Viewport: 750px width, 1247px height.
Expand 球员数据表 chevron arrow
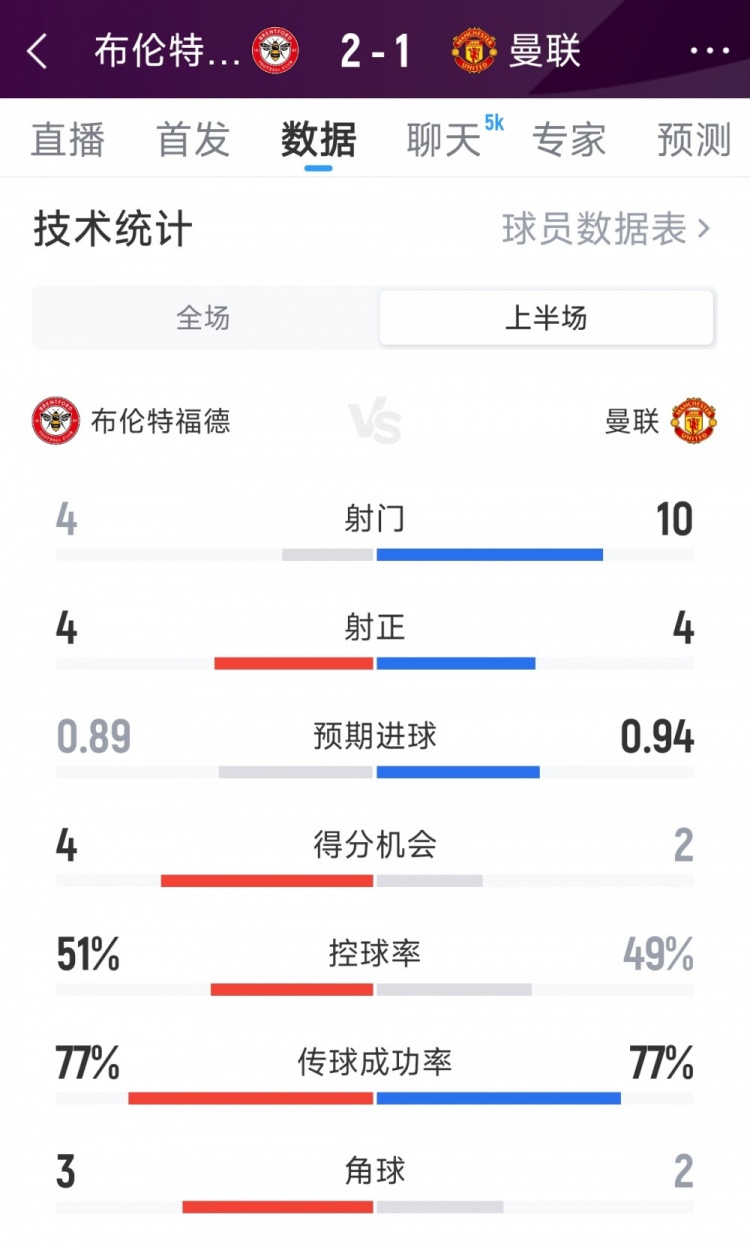point(704,229)
